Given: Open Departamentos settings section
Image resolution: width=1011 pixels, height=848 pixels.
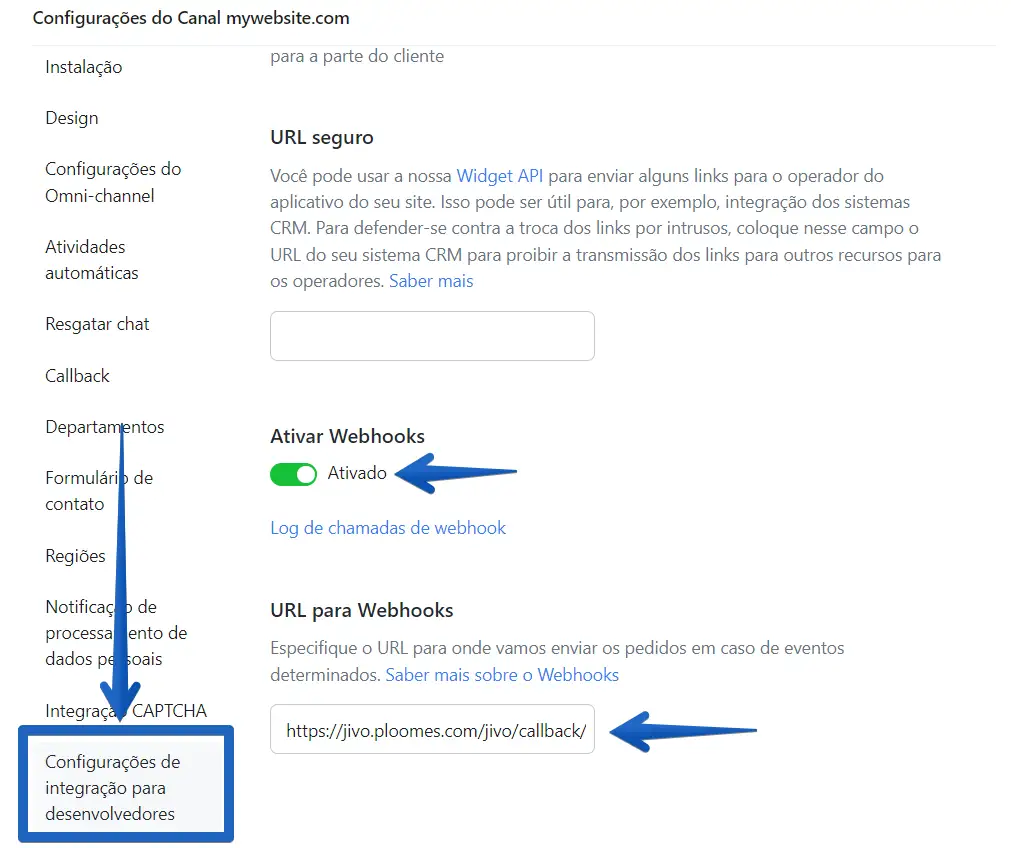Looking at the screenshot, I should click(104, 427).
